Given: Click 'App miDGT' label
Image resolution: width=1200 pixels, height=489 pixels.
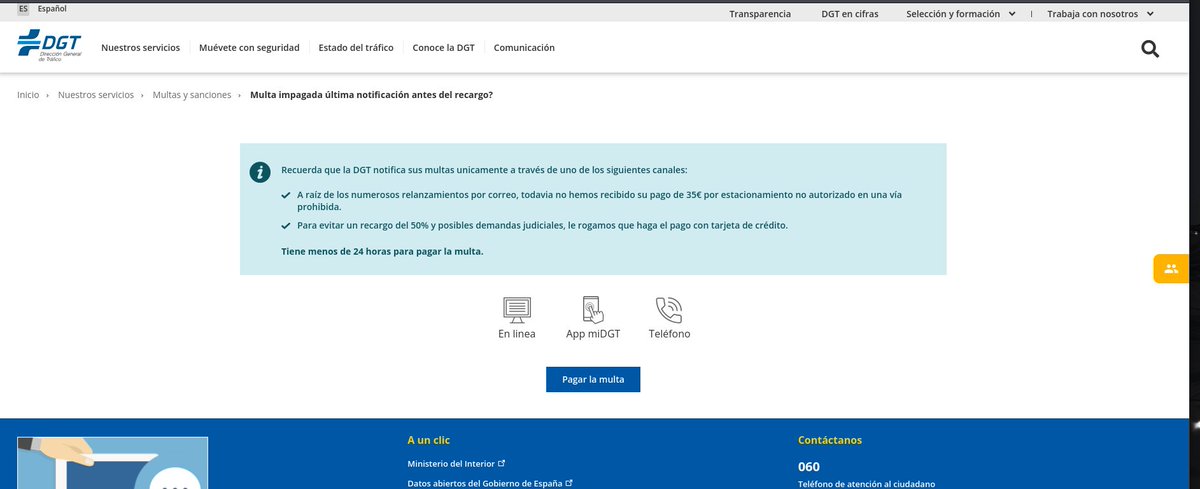Looking at the screenshot, I should coord(593,334).
